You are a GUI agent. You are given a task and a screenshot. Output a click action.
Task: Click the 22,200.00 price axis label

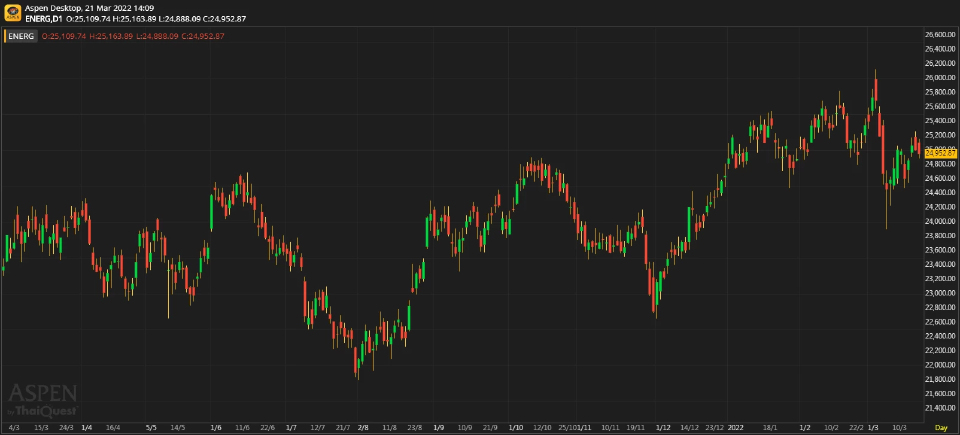click(940, 350)
